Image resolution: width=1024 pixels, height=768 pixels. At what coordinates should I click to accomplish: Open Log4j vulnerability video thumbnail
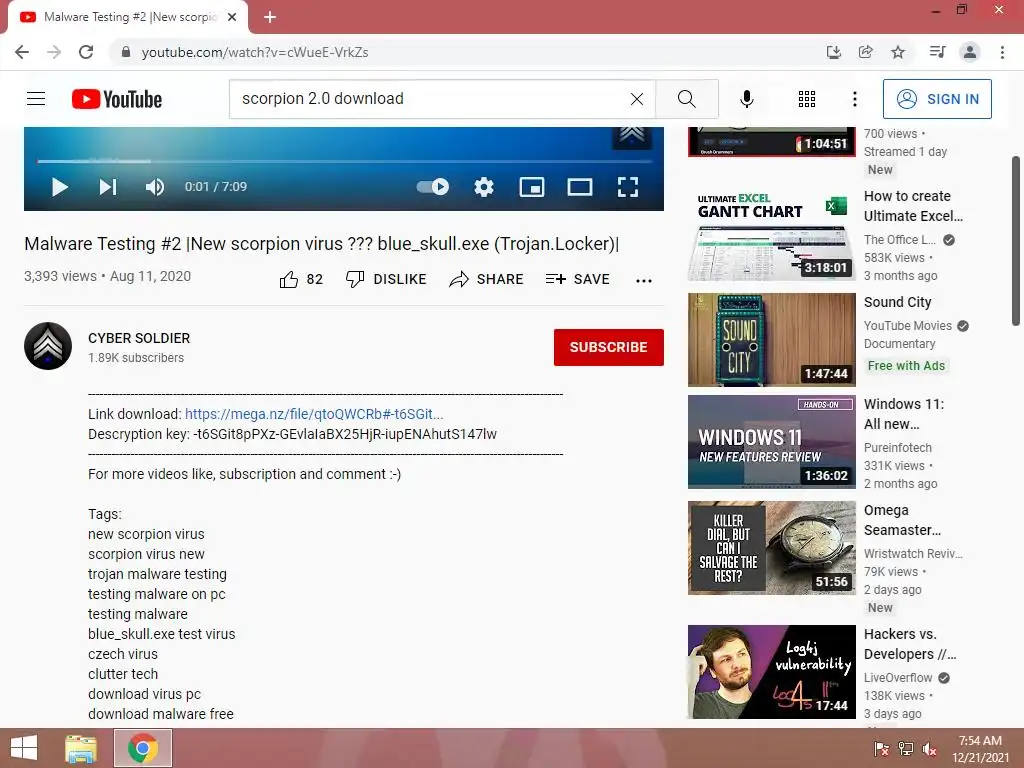click(x=771, y=672)
